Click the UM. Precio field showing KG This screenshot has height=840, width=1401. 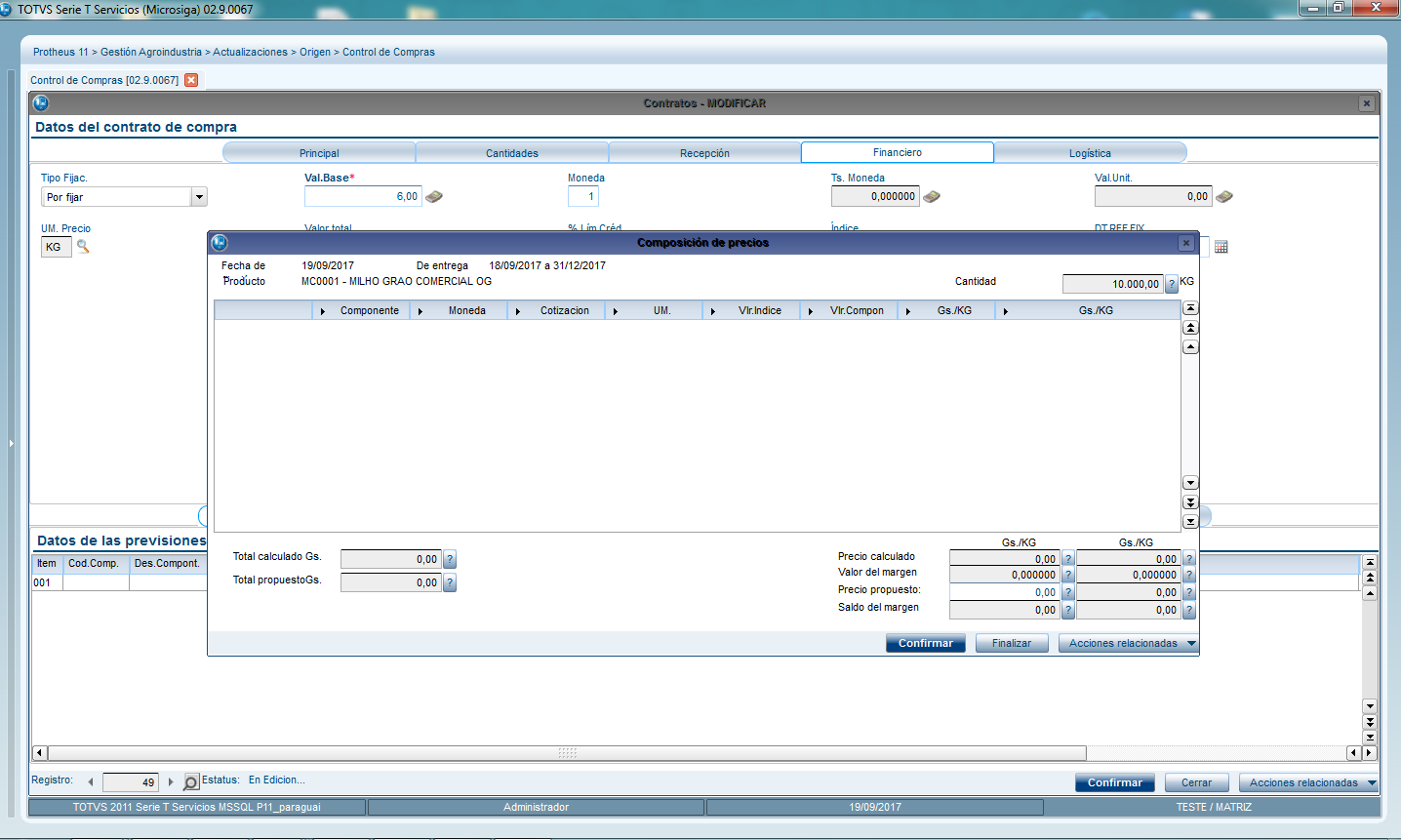57,247
